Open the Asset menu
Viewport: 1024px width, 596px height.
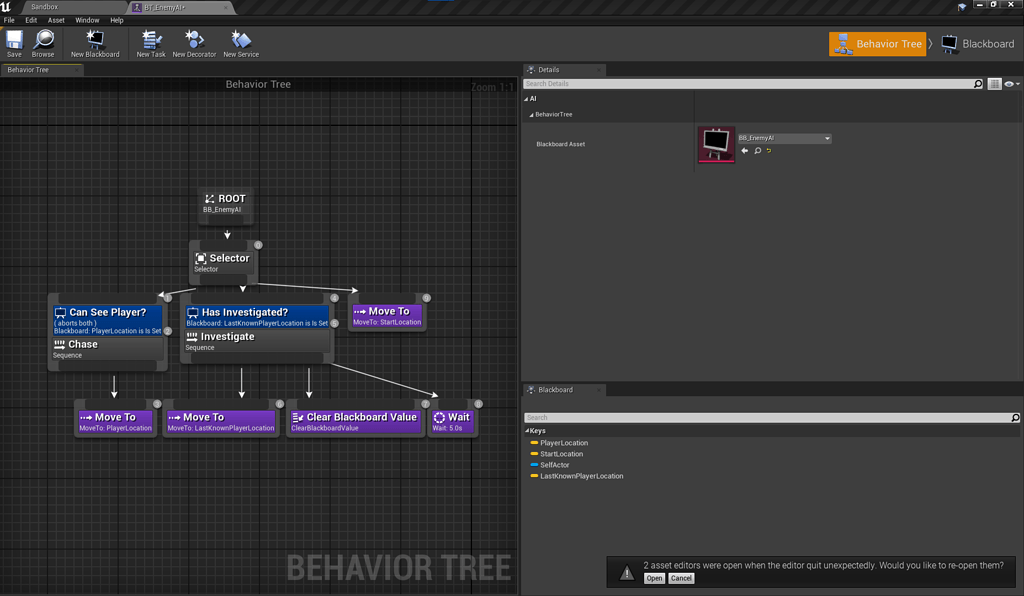pyautogui.click(x=55, y=19)
